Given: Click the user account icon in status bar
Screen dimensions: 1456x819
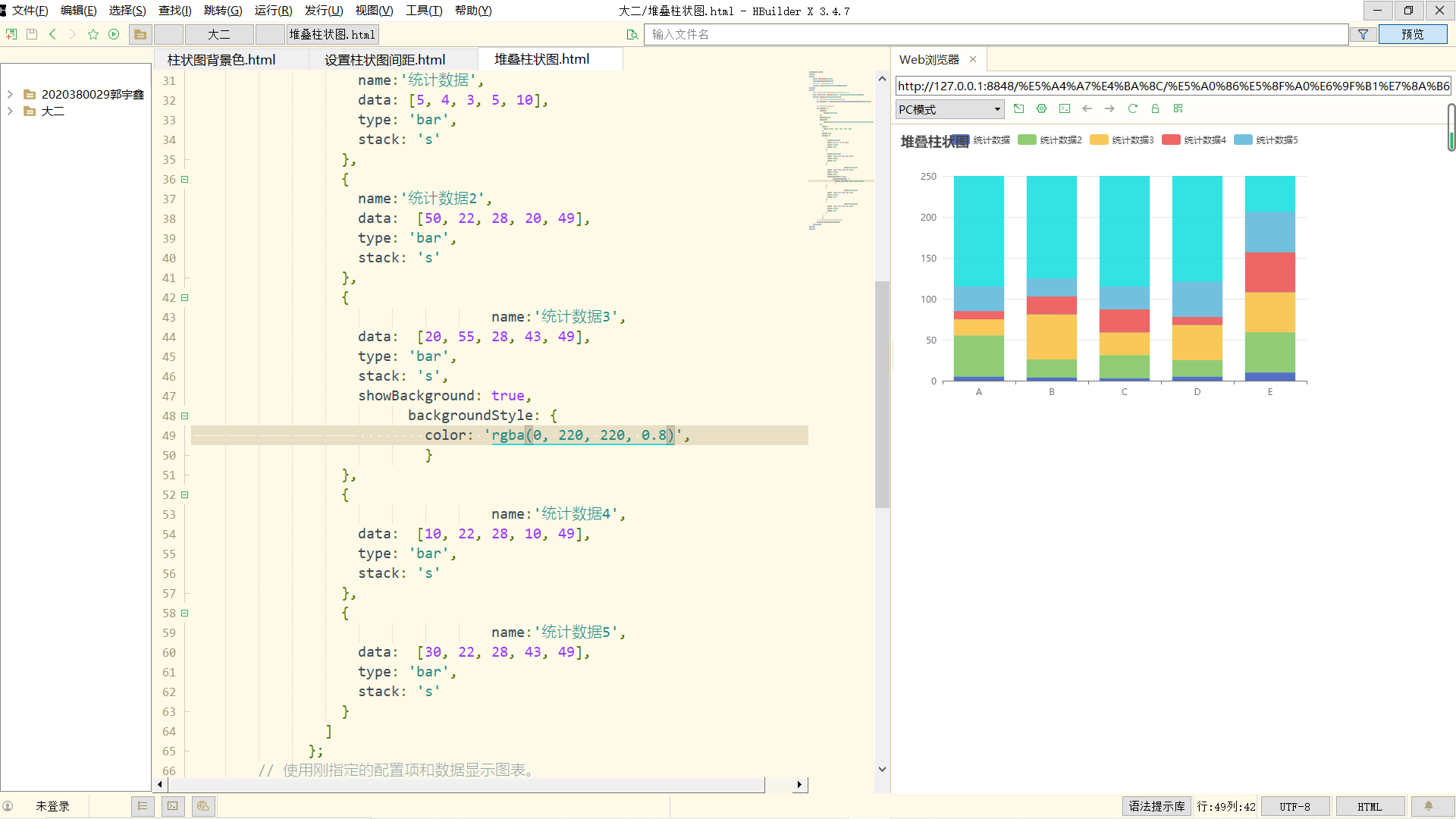Looking at the screenshot, I should (8, 806).
